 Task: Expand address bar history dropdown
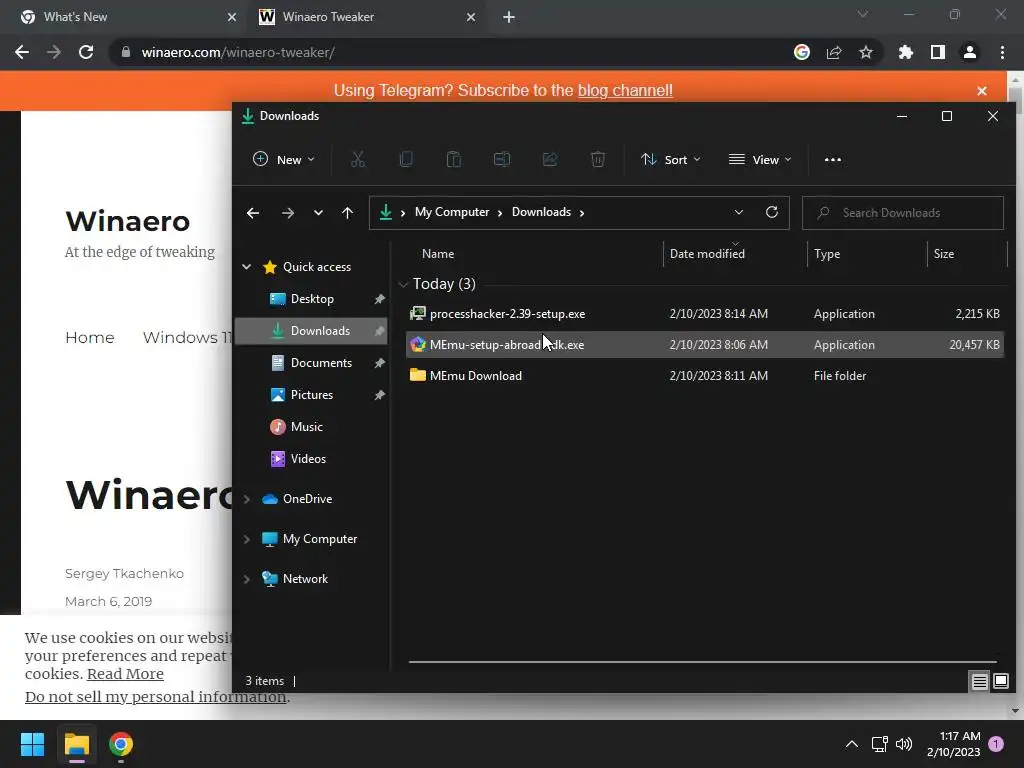click(739, 212)
